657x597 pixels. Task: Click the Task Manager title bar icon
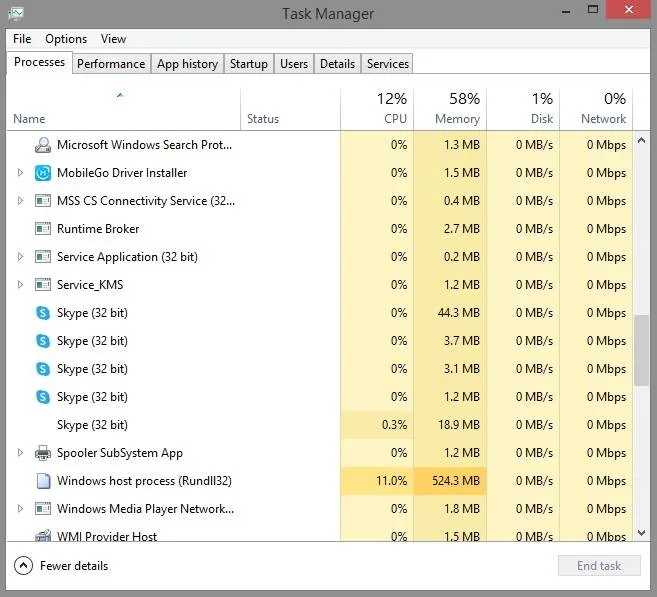pyautogui.click(x=16, y=14)
